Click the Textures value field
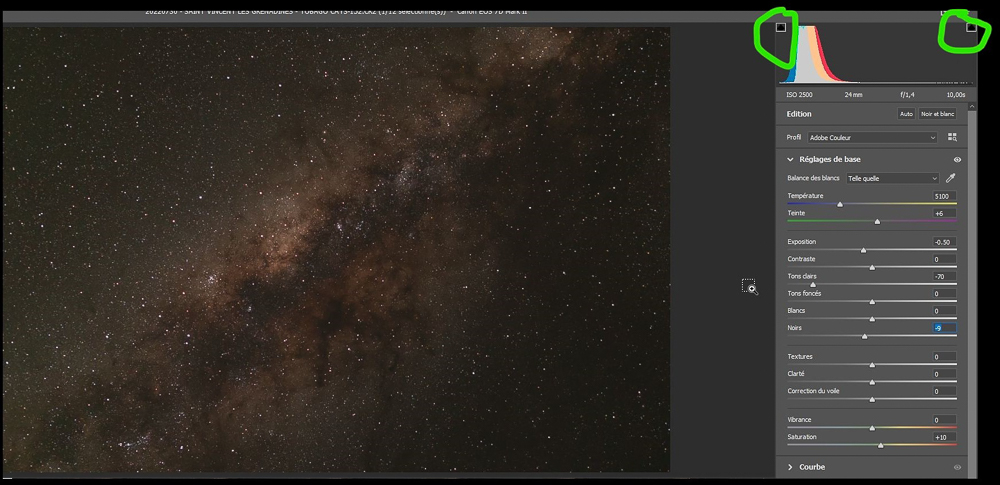Image resolution: width=1000 pixels, height=485 pixels. [943, 357]
